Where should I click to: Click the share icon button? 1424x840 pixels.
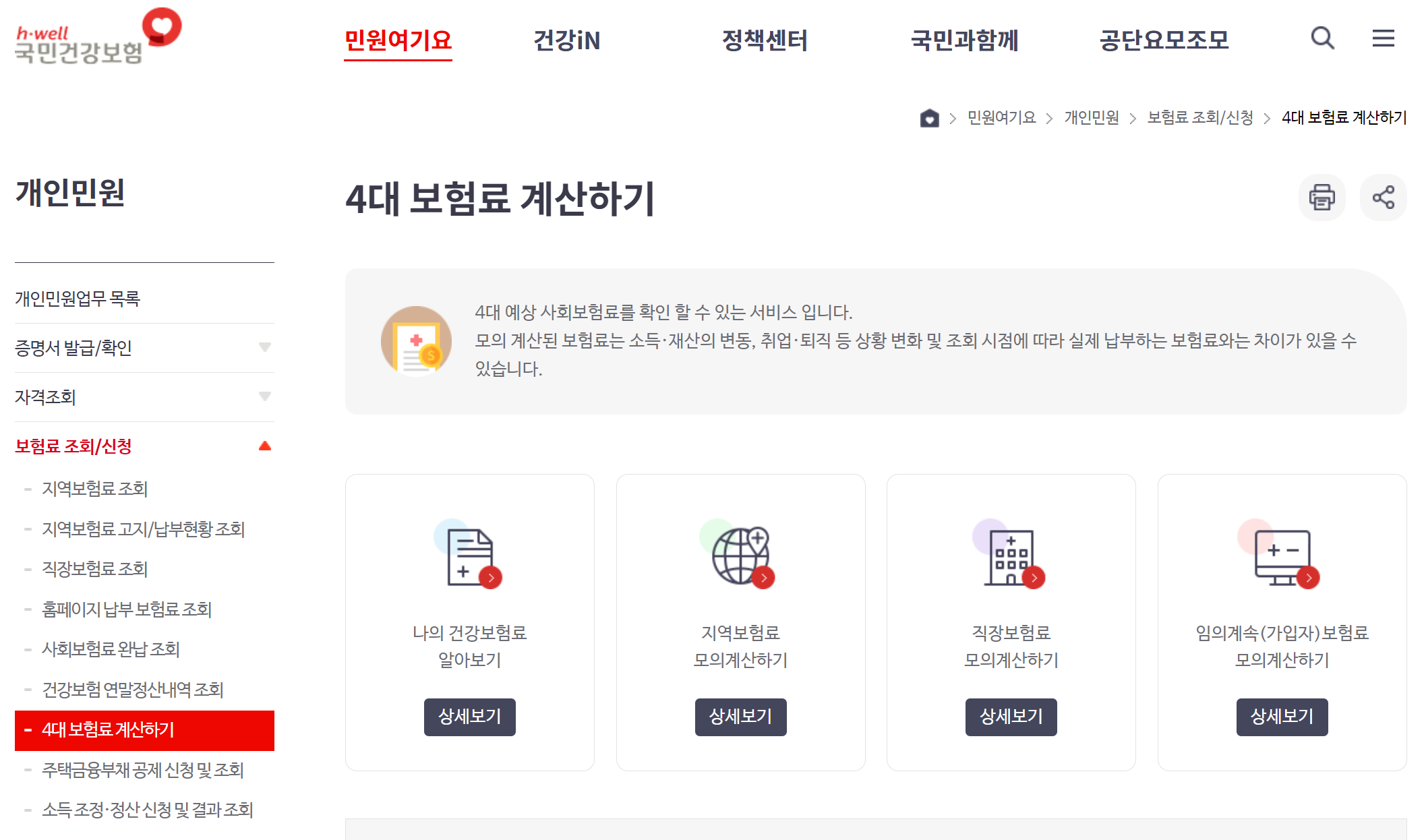[x=1383, y=198]
